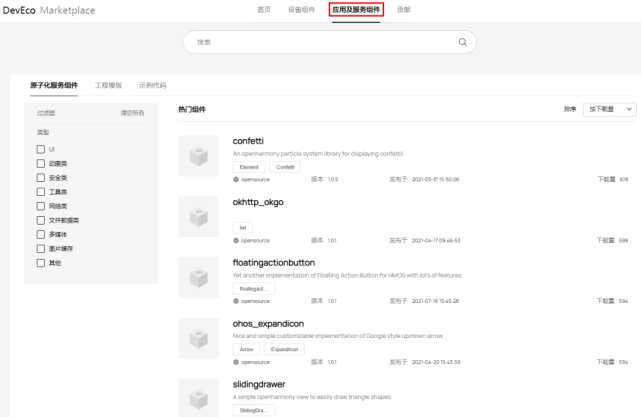Image resolution: width=641 pixels, height=417 pixels.
Task: Open the 按下载量 sort dropdown
Action: click(x=610, y=109)
